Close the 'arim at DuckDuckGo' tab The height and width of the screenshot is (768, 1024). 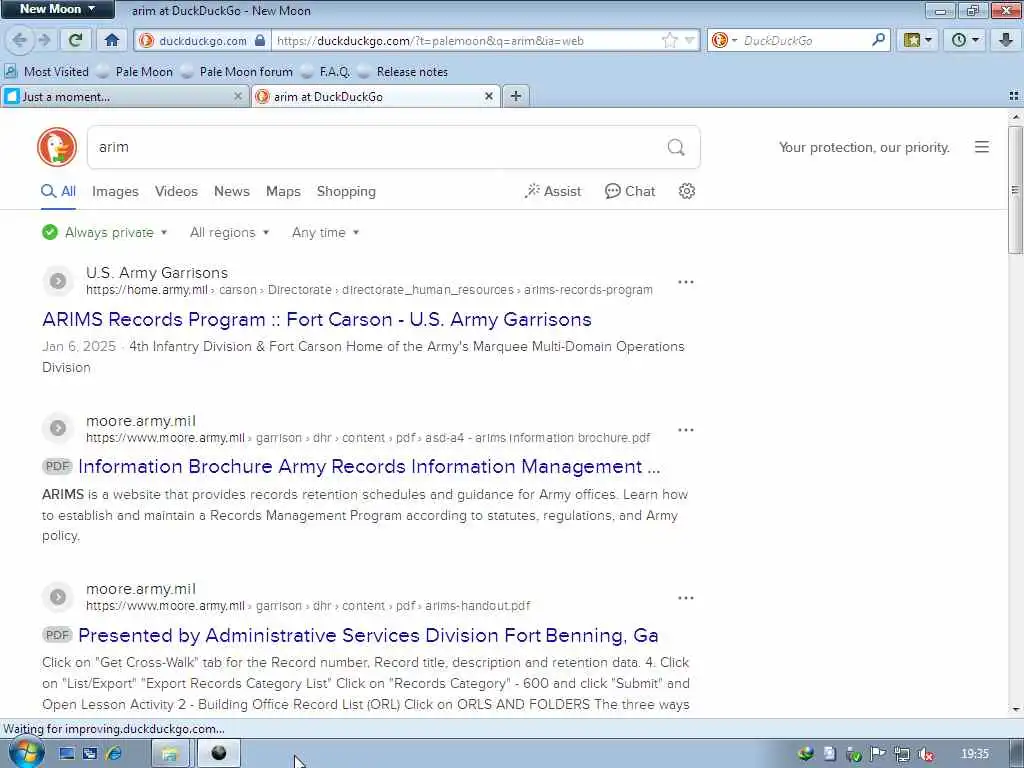488,97
